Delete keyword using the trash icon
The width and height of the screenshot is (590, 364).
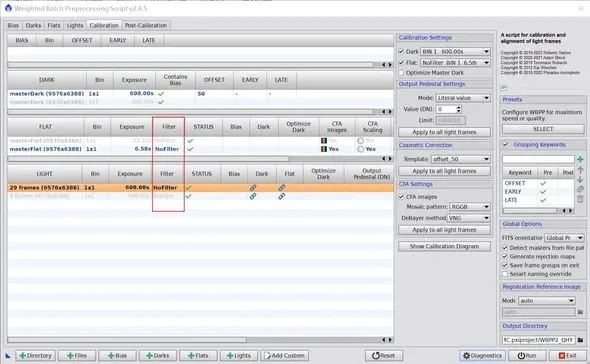click(580, 199)
